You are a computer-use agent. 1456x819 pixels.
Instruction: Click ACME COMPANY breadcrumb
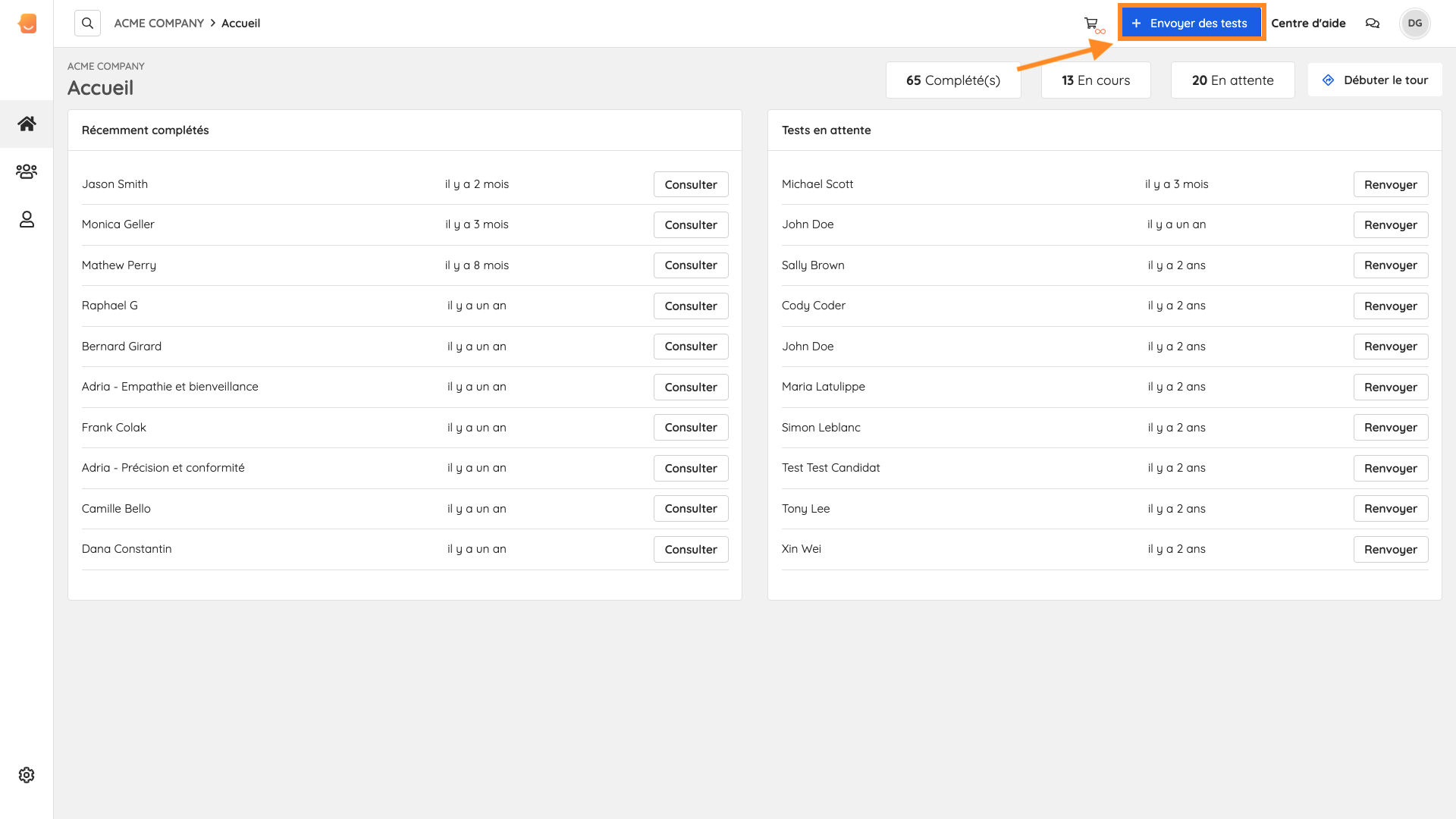tap(158, 24)
